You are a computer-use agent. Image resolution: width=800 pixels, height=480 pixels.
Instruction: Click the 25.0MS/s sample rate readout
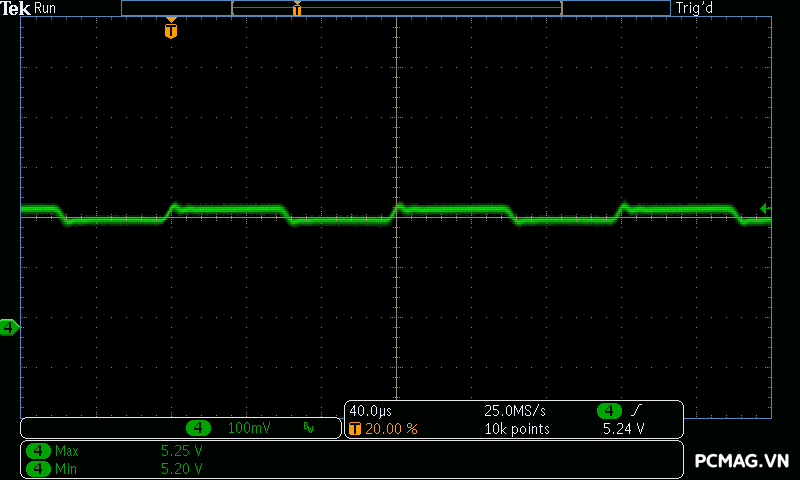pyautogui.click(x=515, y=411)
